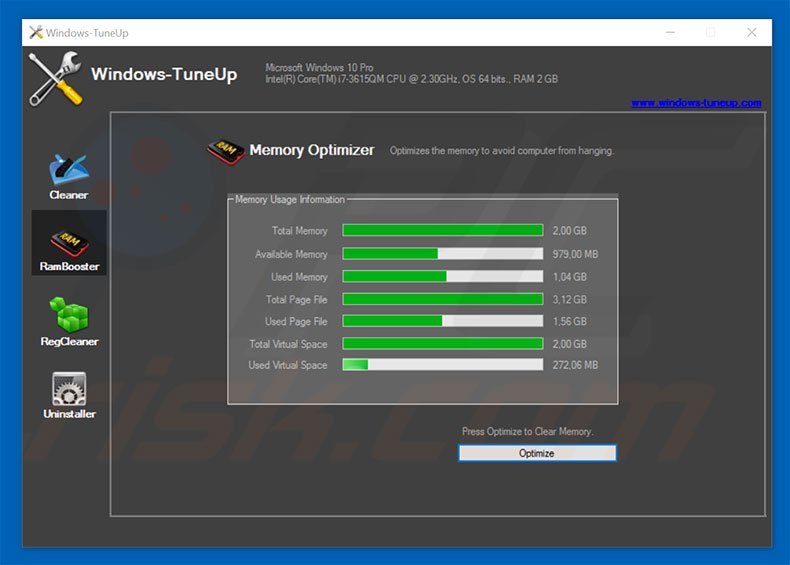Click the Microsoft Windows 10 Pro system text
This screenshot has height=565, width=790.
[319, 68]
